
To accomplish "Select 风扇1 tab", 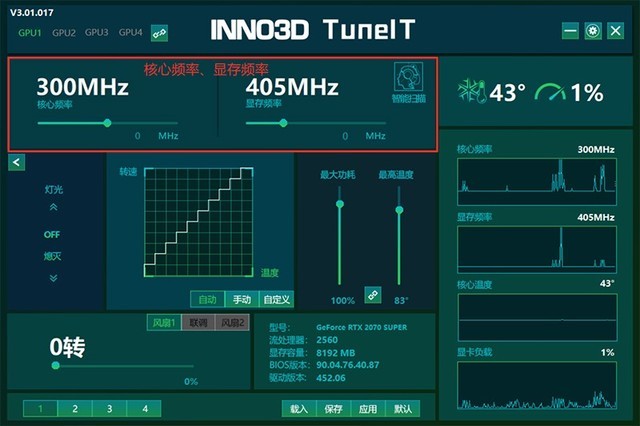I will tap(164, 323).
